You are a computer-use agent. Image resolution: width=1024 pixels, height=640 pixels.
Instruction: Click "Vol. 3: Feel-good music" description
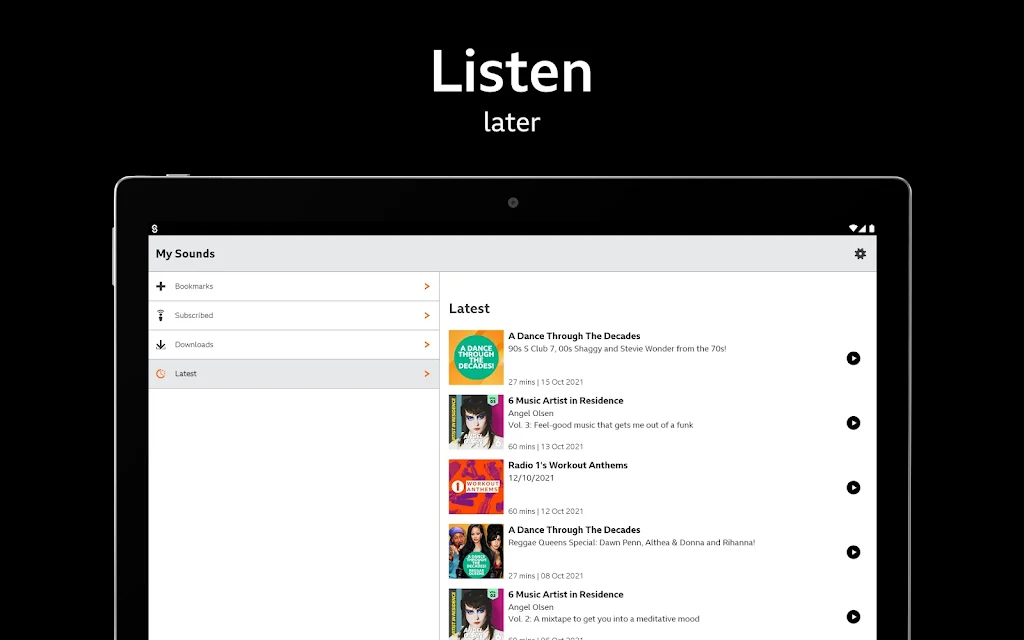point(601,425)
